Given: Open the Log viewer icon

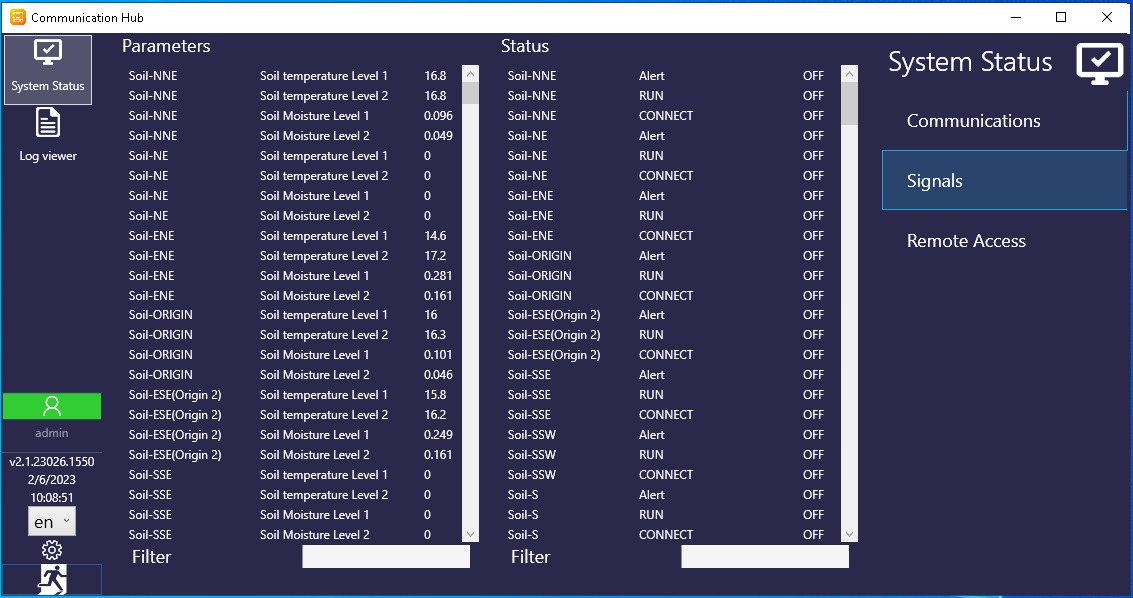Looking at the screenshot, I should 48,134.
